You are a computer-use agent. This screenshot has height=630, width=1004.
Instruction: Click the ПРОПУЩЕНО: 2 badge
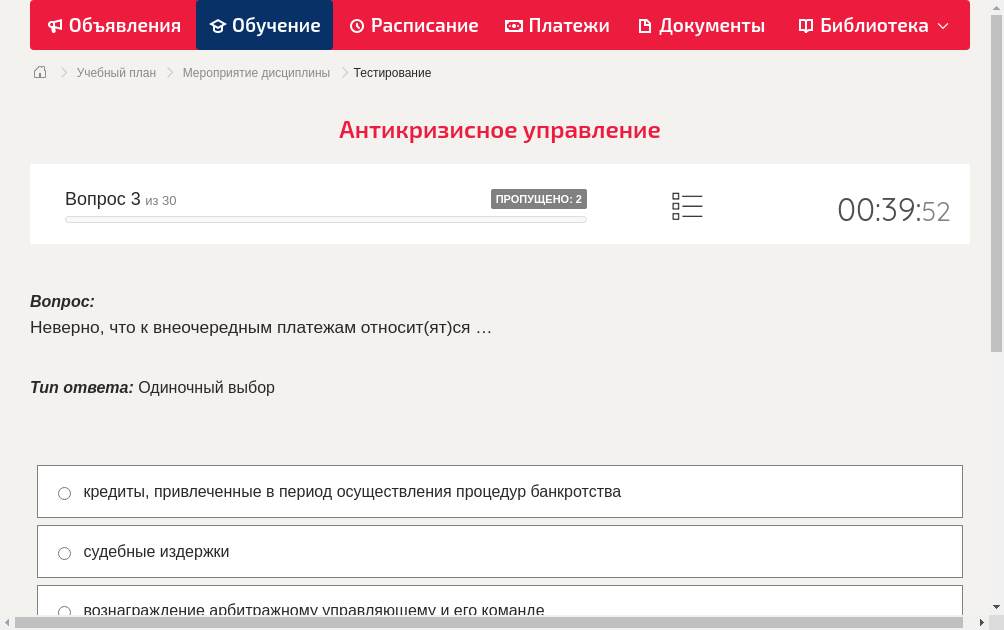pos(540,199)
